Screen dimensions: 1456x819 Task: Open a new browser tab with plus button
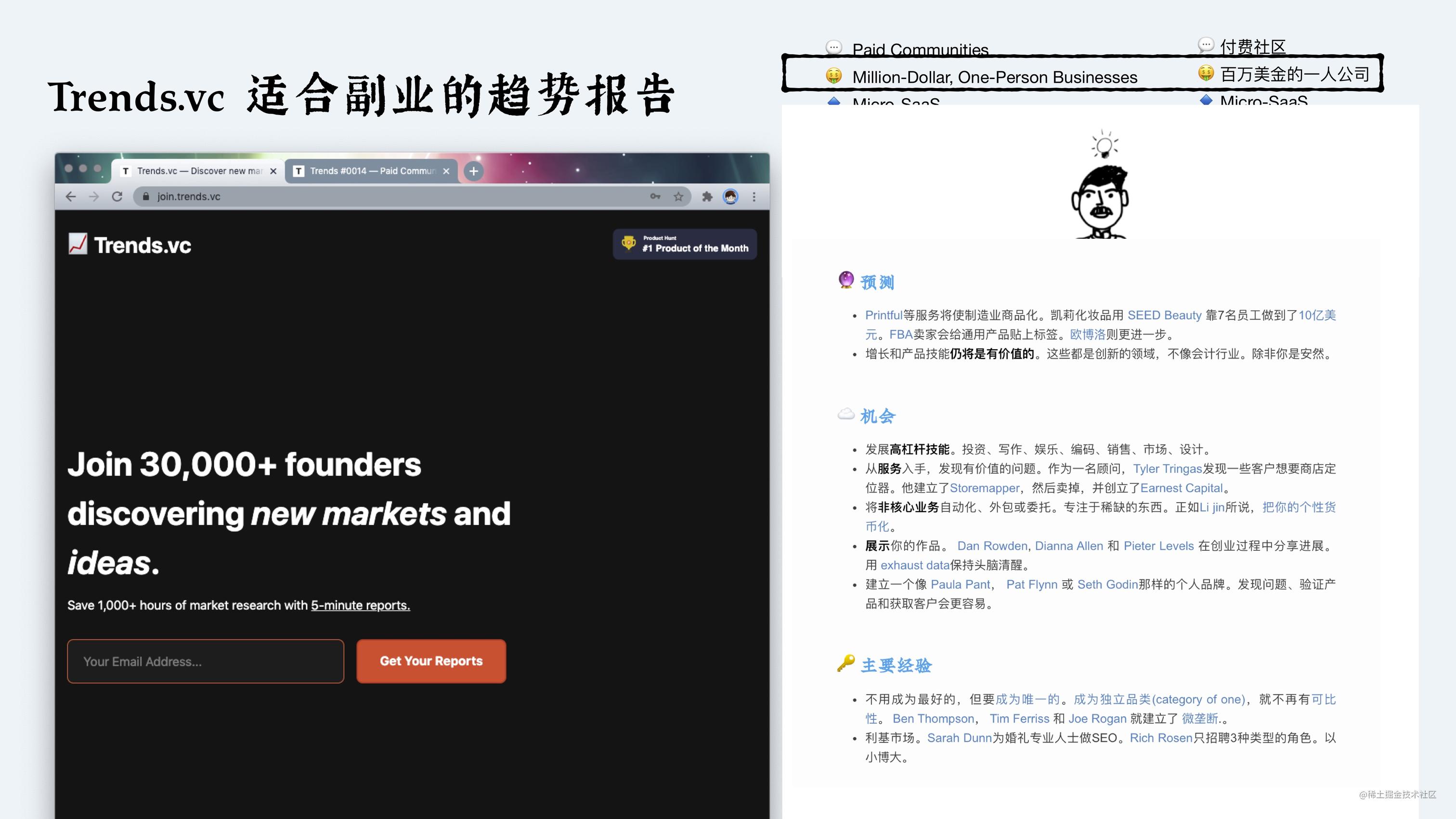point(474,171)
